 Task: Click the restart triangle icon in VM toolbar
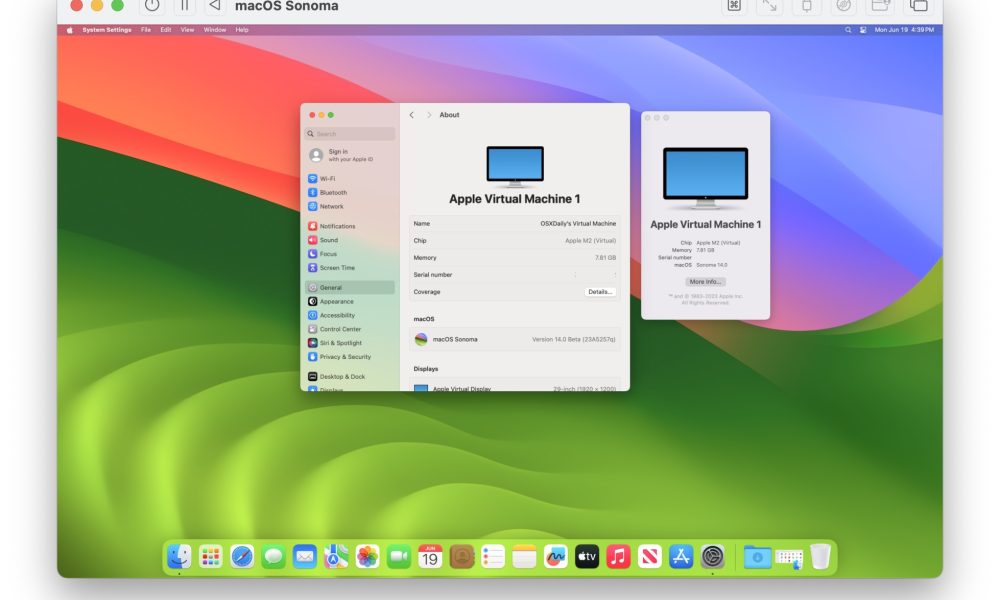(216, 6)
